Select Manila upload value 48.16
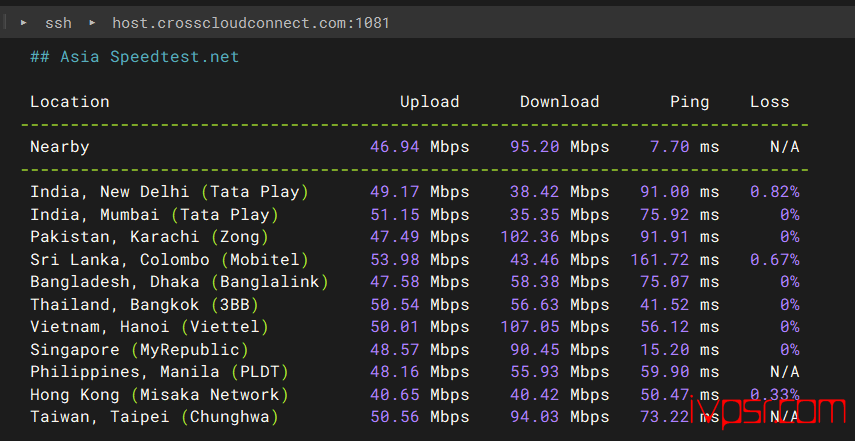855x441 pixels. (x=395, y=372)
